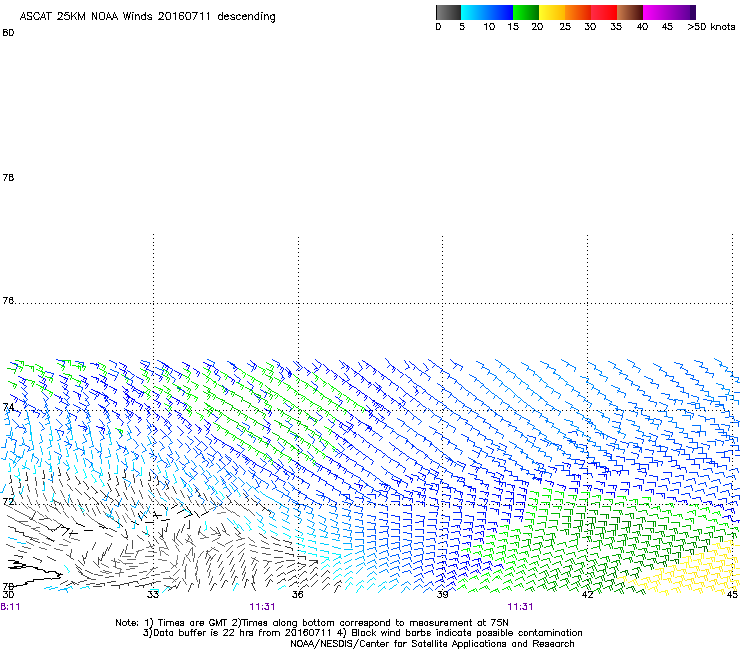Click the longitude label 45
This screenshot has width=740, height=650.
[732, 594]
